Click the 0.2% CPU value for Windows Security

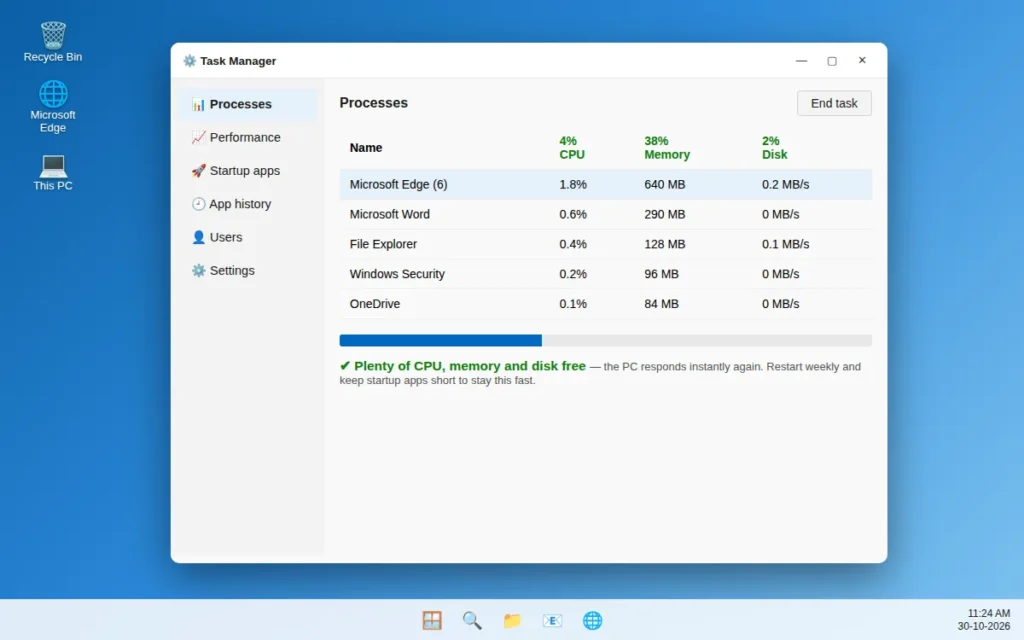573,274
